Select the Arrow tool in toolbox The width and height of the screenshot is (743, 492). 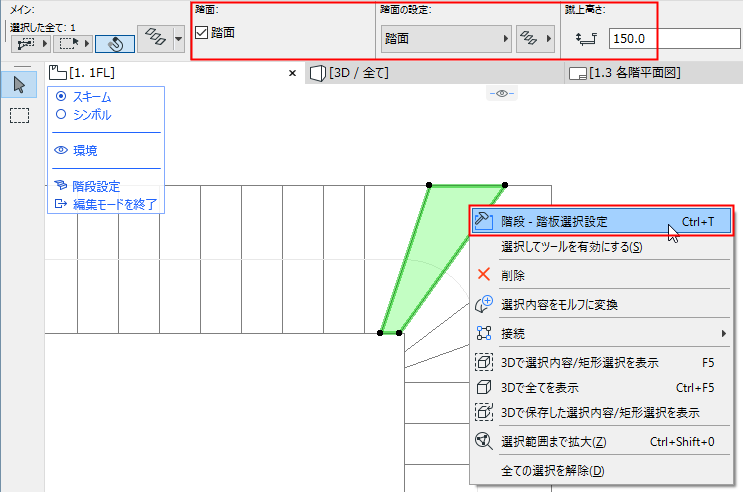pyautogui.click(x=19, y=85)
